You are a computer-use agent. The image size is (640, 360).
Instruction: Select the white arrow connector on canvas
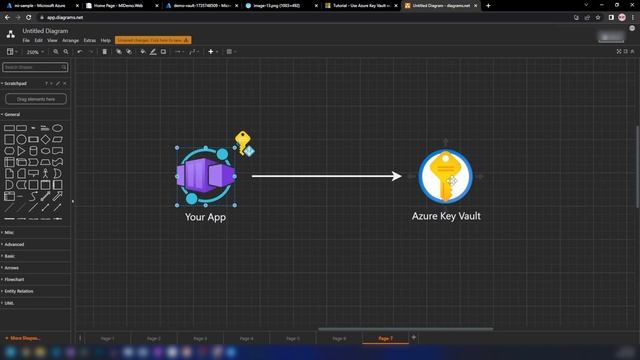(x=327, y=176)
